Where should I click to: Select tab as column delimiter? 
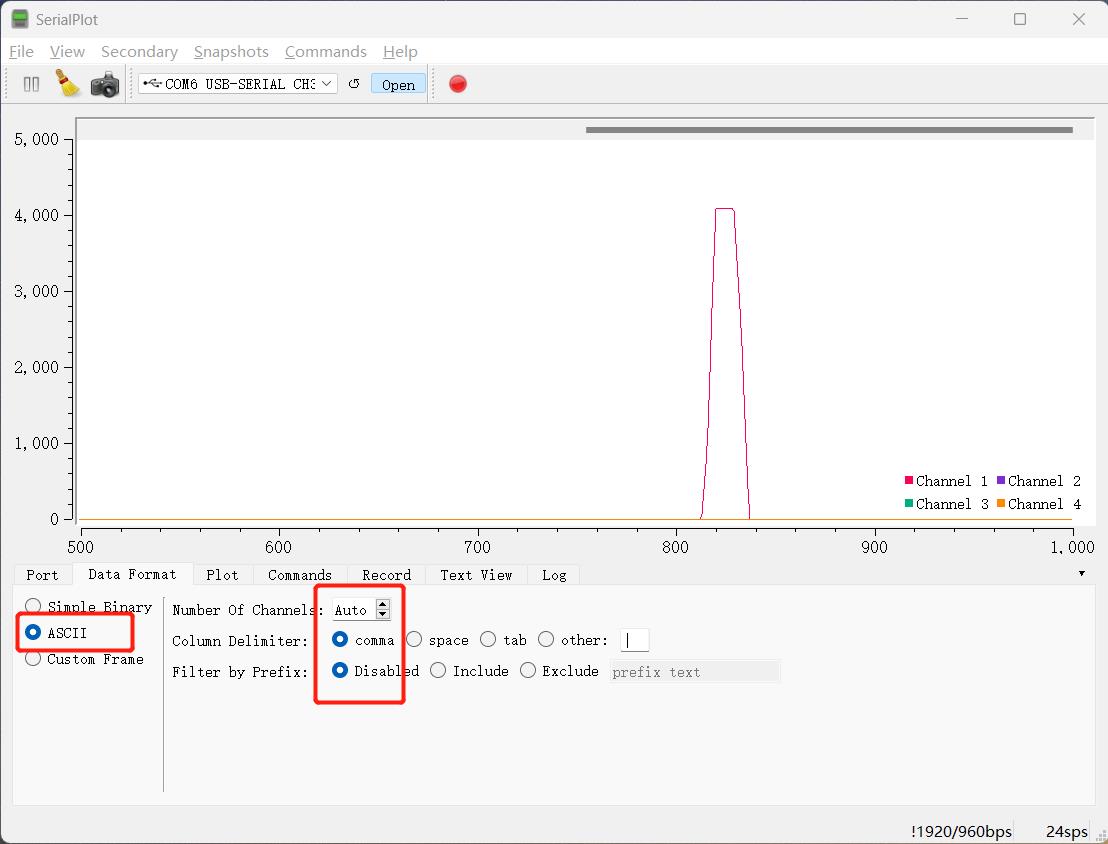click(x=488, y=639)
